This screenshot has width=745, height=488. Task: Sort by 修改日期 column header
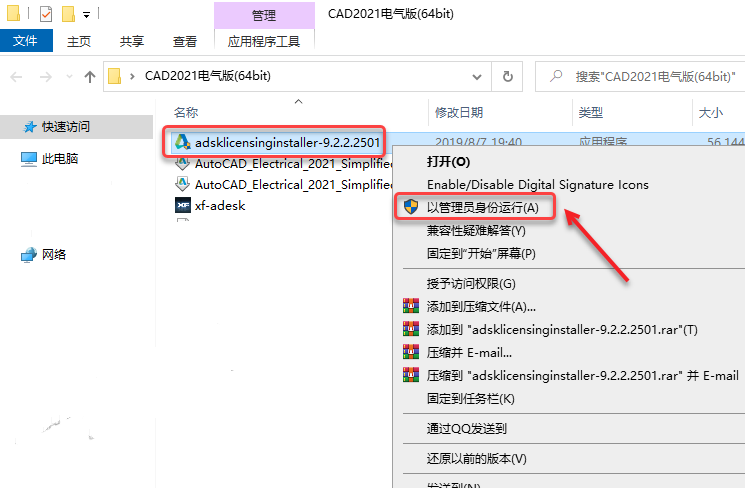(x=458, y=113)
